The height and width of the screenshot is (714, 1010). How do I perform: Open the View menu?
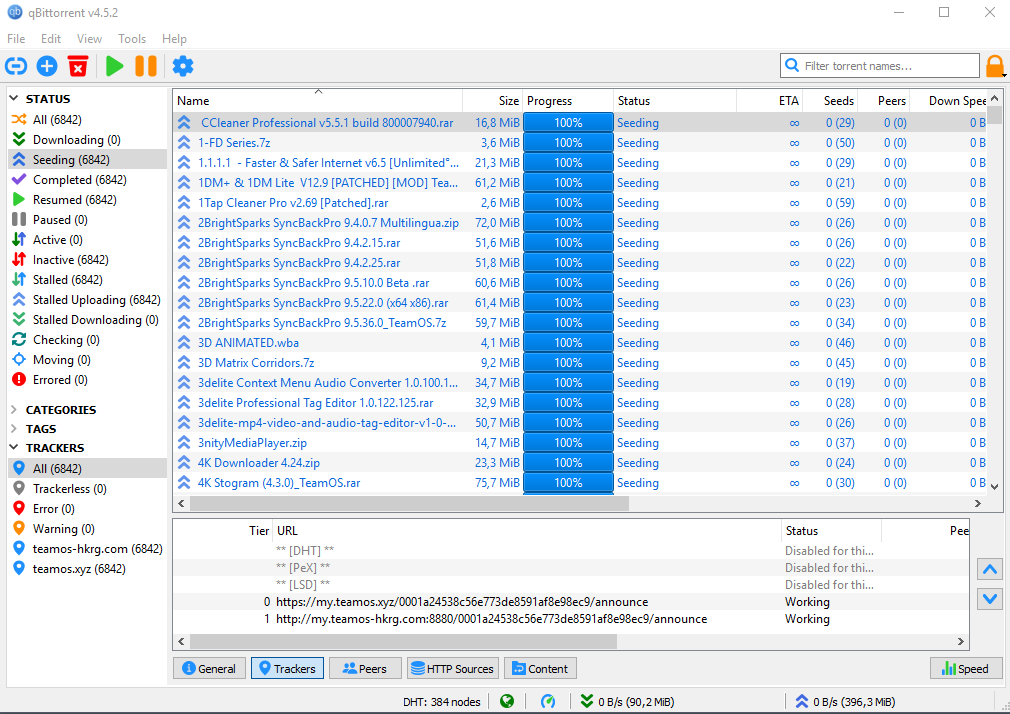[89, 39]
